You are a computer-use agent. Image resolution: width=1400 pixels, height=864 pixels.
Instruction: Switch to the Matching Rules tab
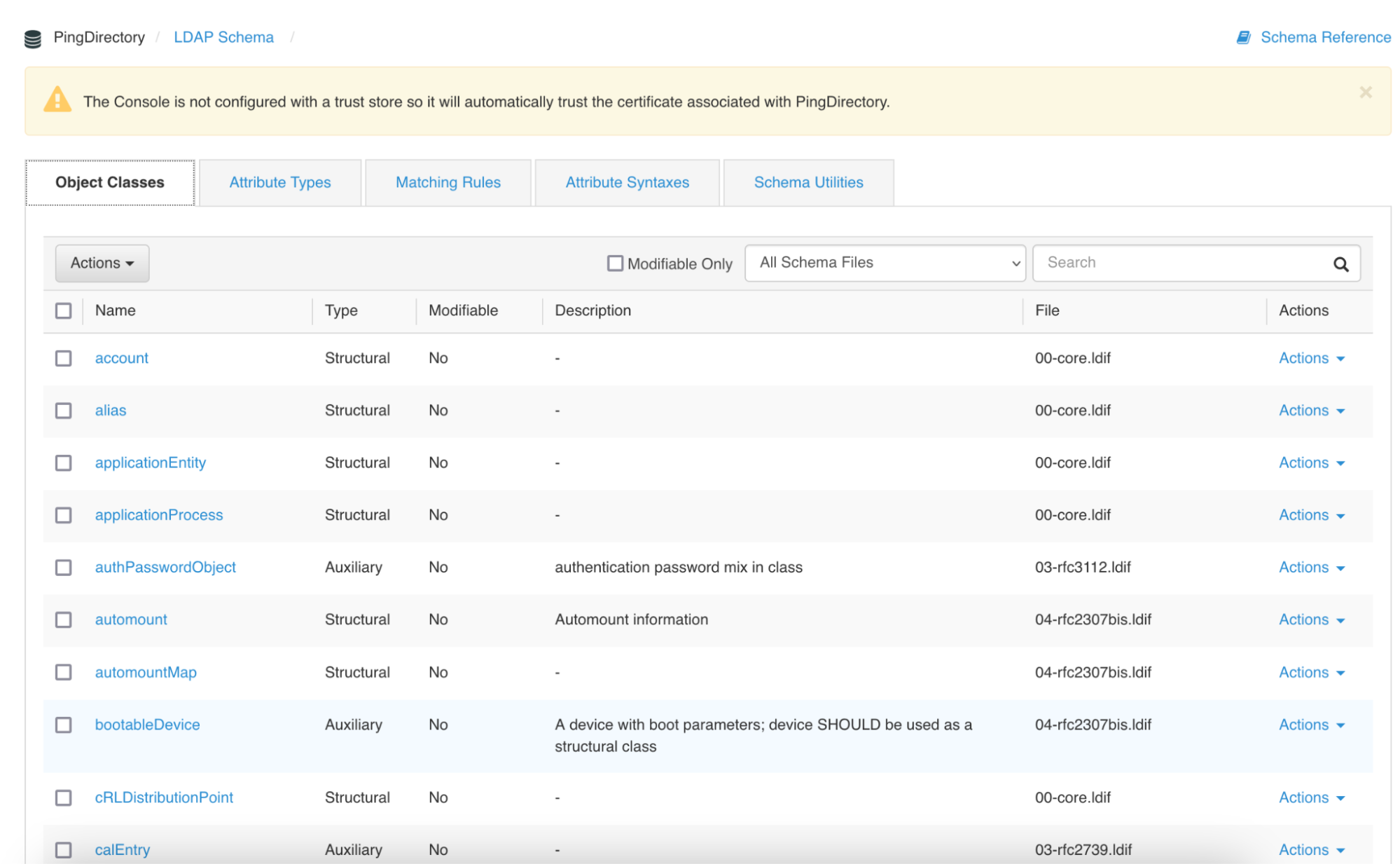[448, 183]
